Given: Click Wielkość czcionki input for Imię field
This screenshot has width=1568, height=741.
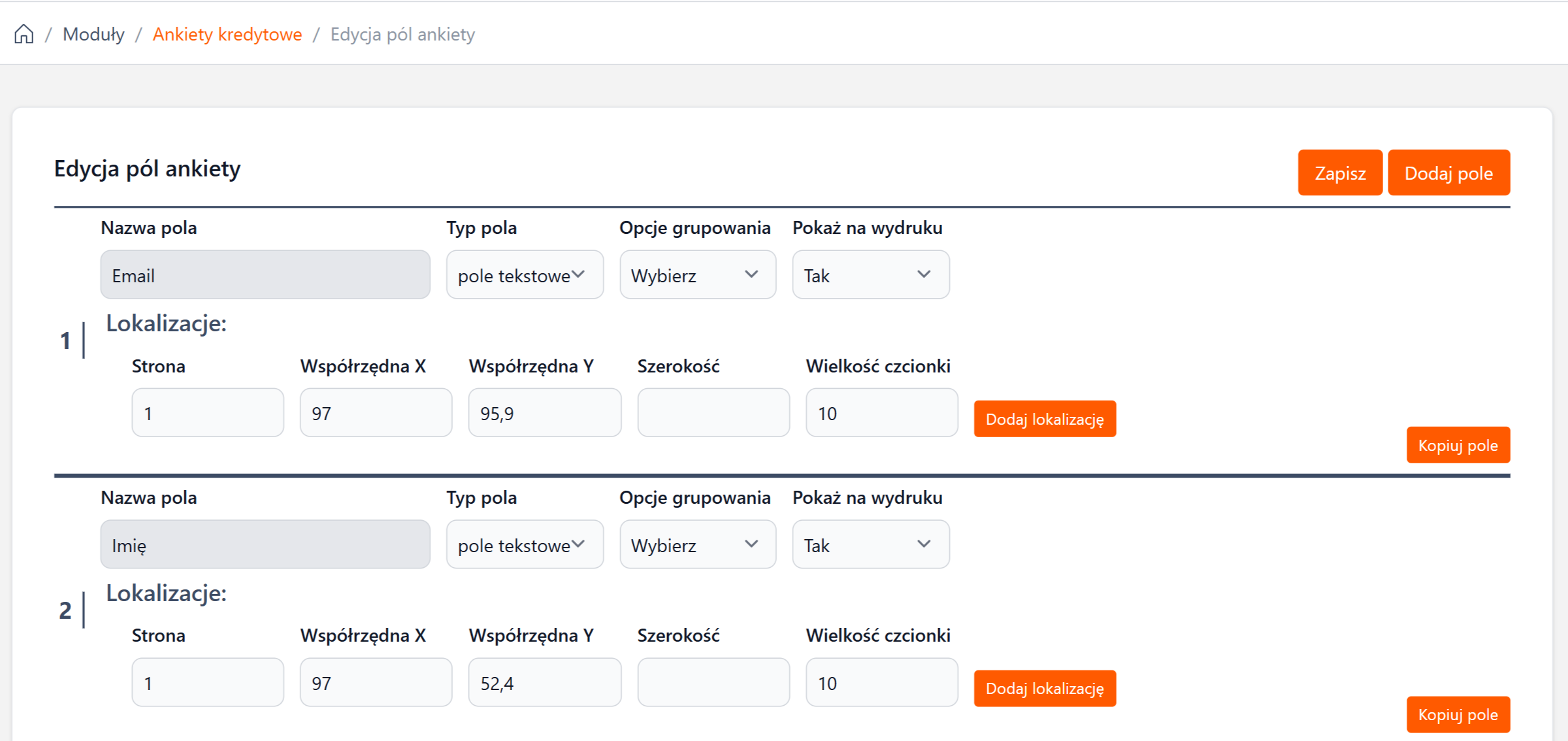Looking at the screenshot, I should [x=881, y=683].
